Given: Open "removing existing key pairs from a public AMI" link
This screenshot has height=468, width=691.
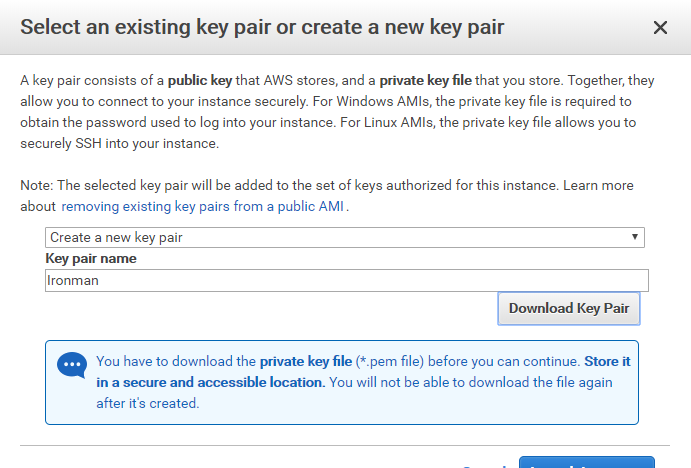Looking at the screenshot, I should [203, 207].
